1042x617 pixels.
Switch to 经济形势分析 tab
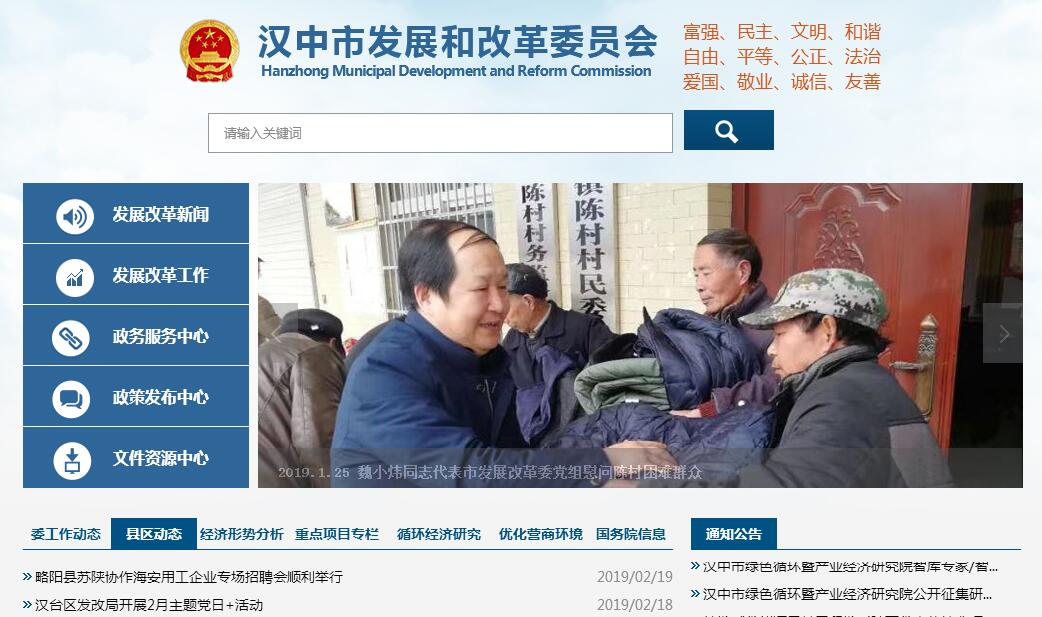[x=242, y=534]
